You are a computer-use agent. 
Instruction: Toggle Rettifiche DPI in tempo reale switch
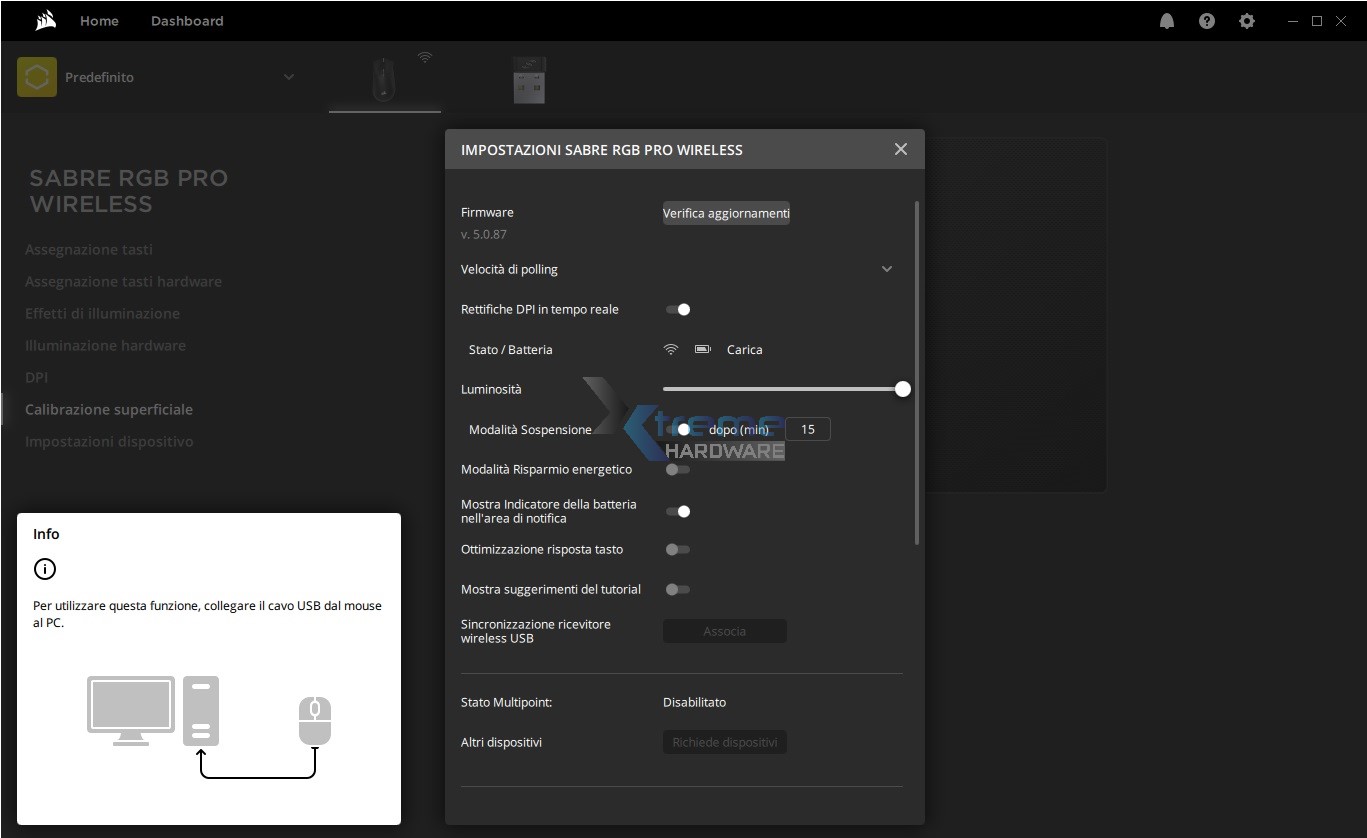click(x=678, y=310)
